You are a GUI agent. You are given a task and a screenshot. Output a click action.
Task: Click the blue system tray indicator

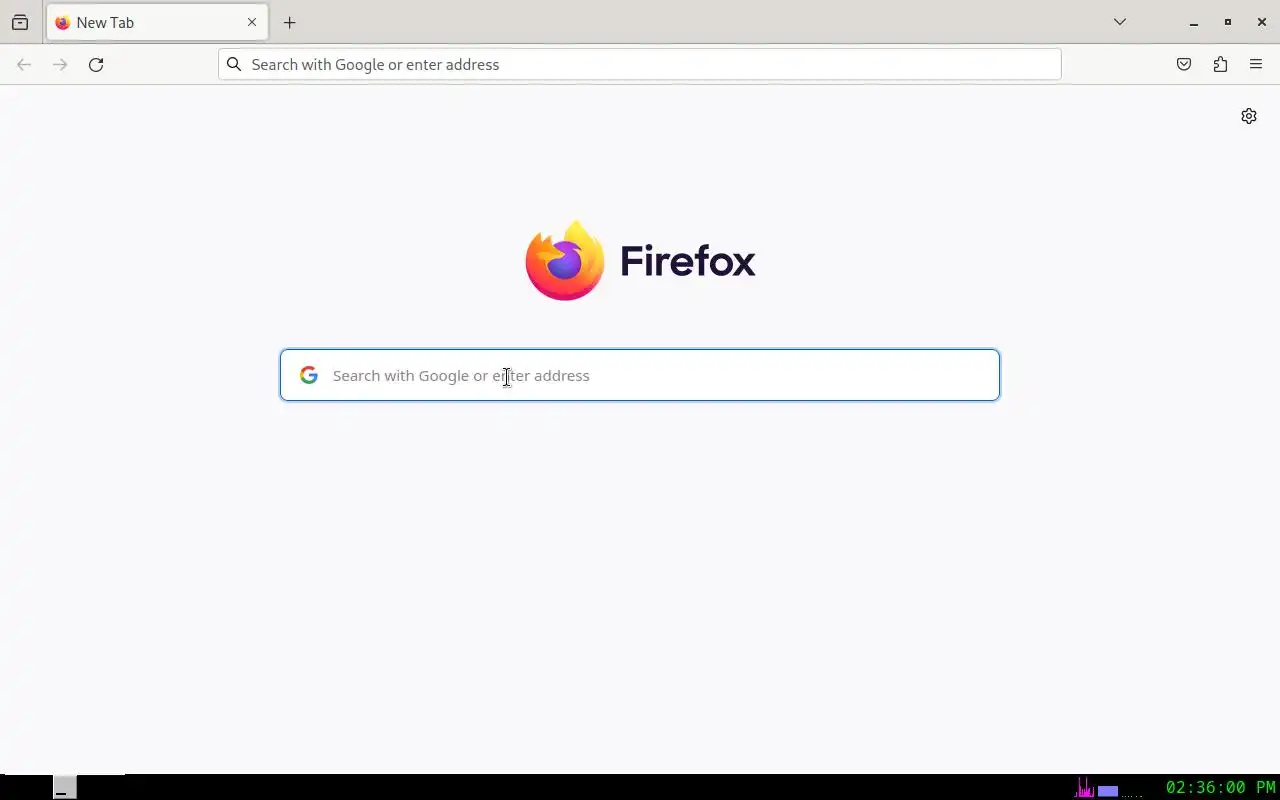[x=1108, y=791]
